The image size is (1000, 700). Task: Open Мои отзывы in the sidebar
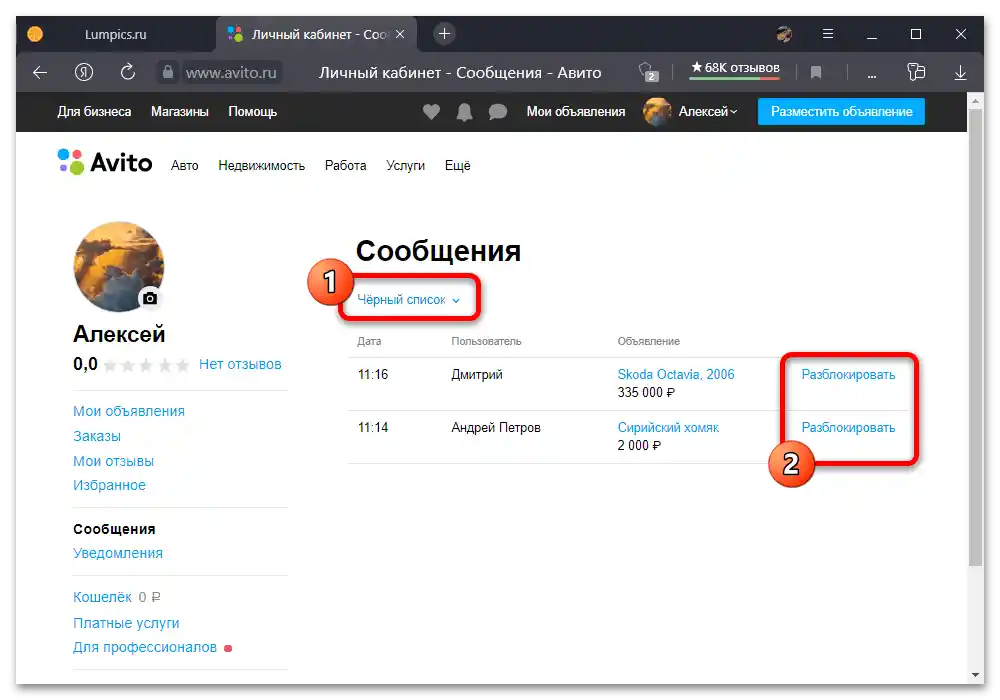pyautogui.click(x=114, y=461)
